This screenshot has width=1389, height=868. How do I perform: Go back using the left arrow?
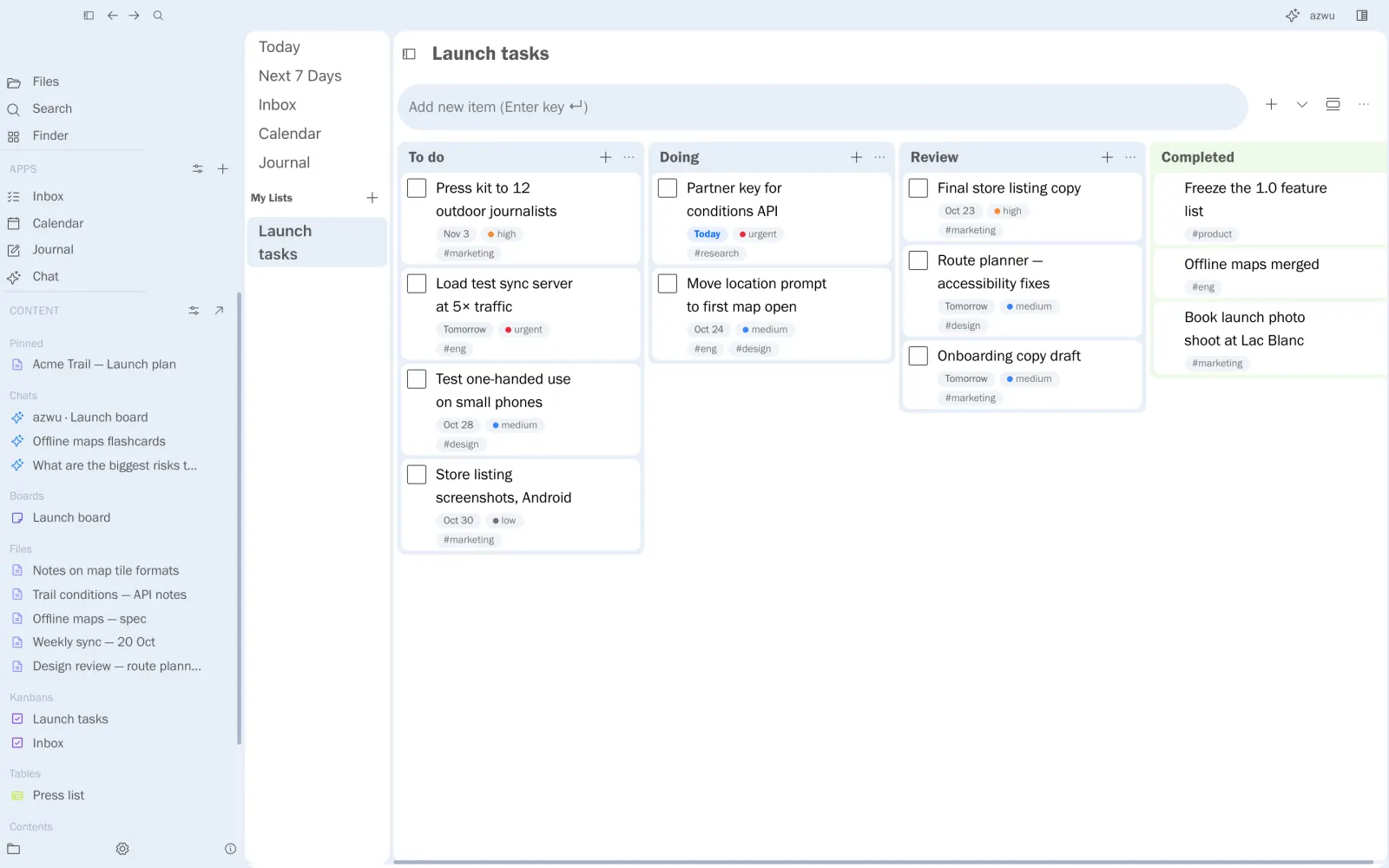tap(113, 16)
